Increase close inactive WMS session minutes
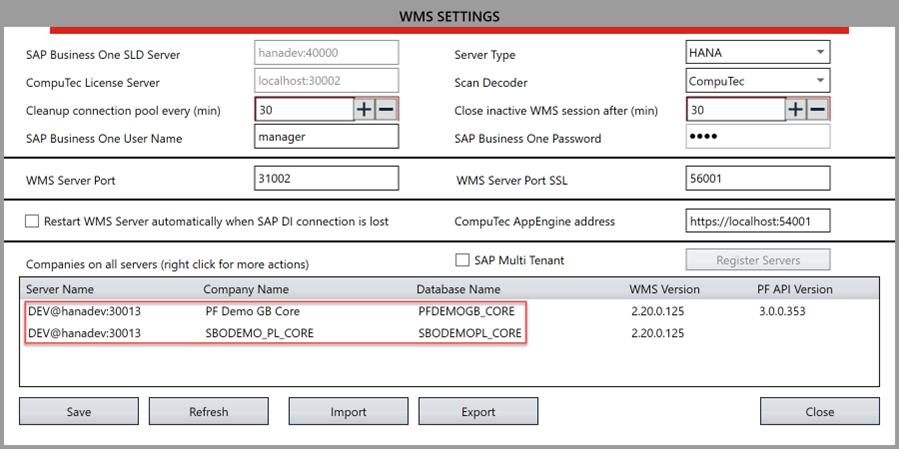This screenshot has height=449, width=899. click(796, 109)
